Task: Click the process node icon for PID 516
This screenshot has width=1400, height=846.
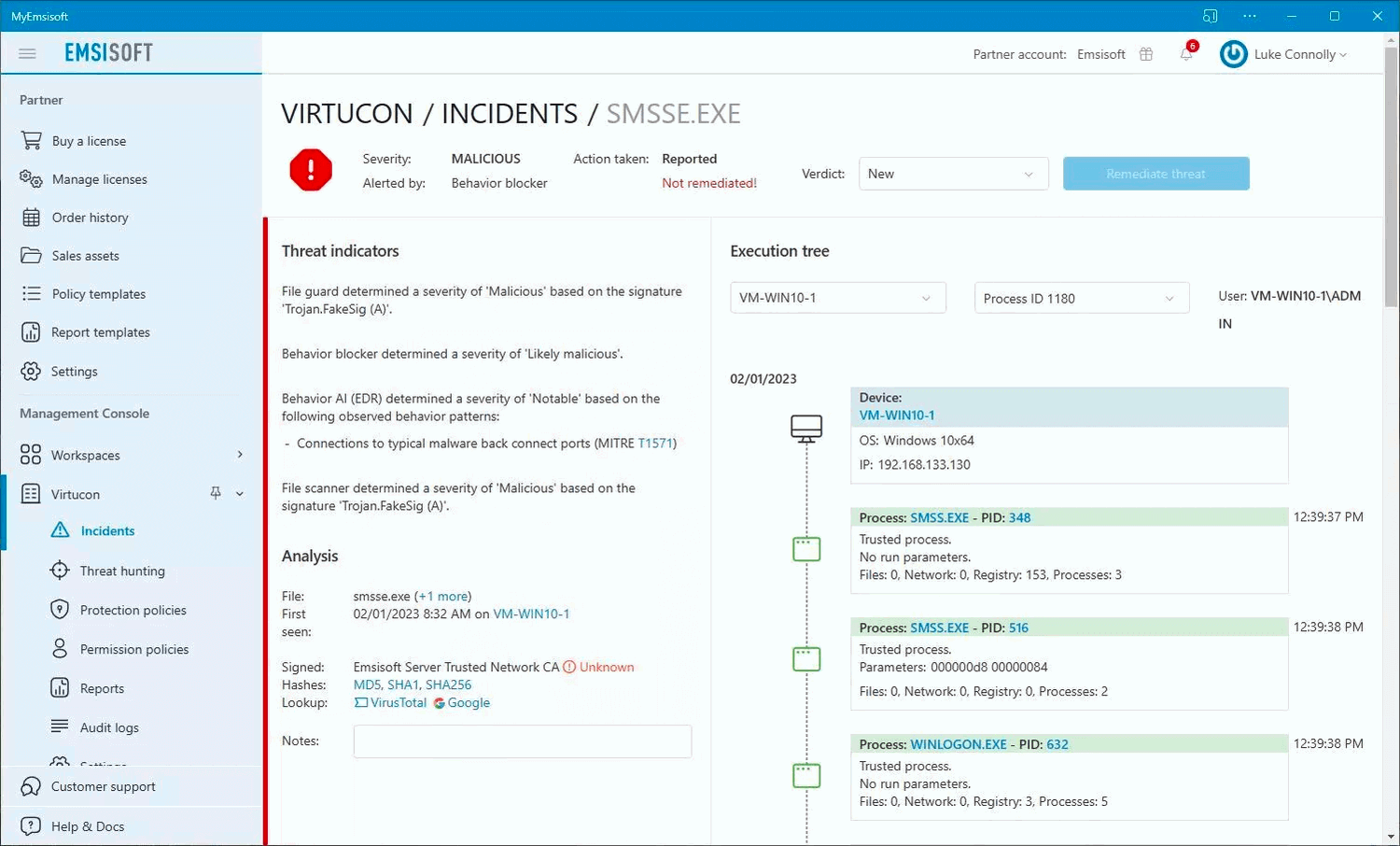Action: pyautogui.click(x=806, y=659)
